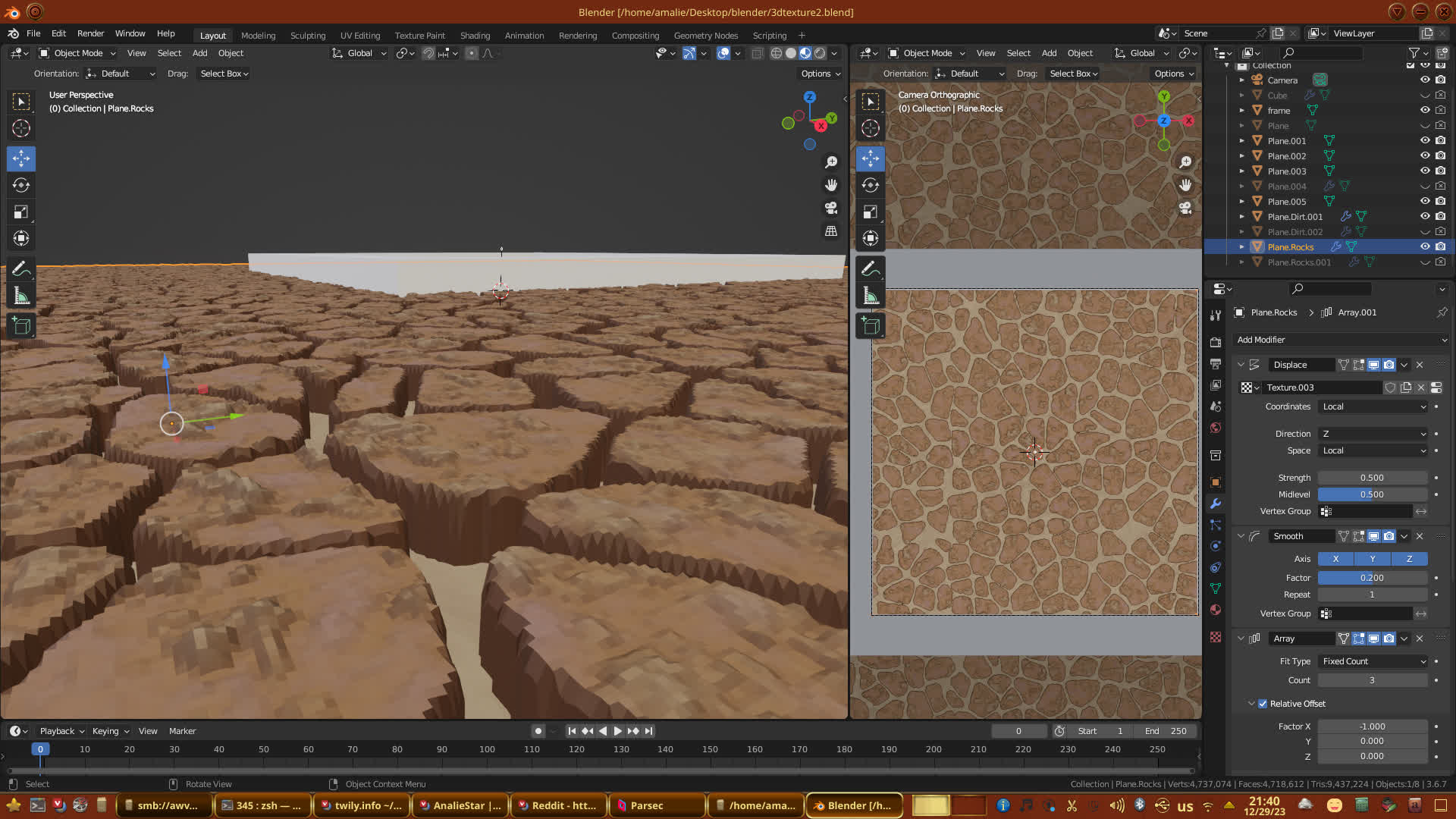This screenshot has width=1456, height=819.
Task: Switch to the Parsec taskbar window
Action: pos(646,805)
